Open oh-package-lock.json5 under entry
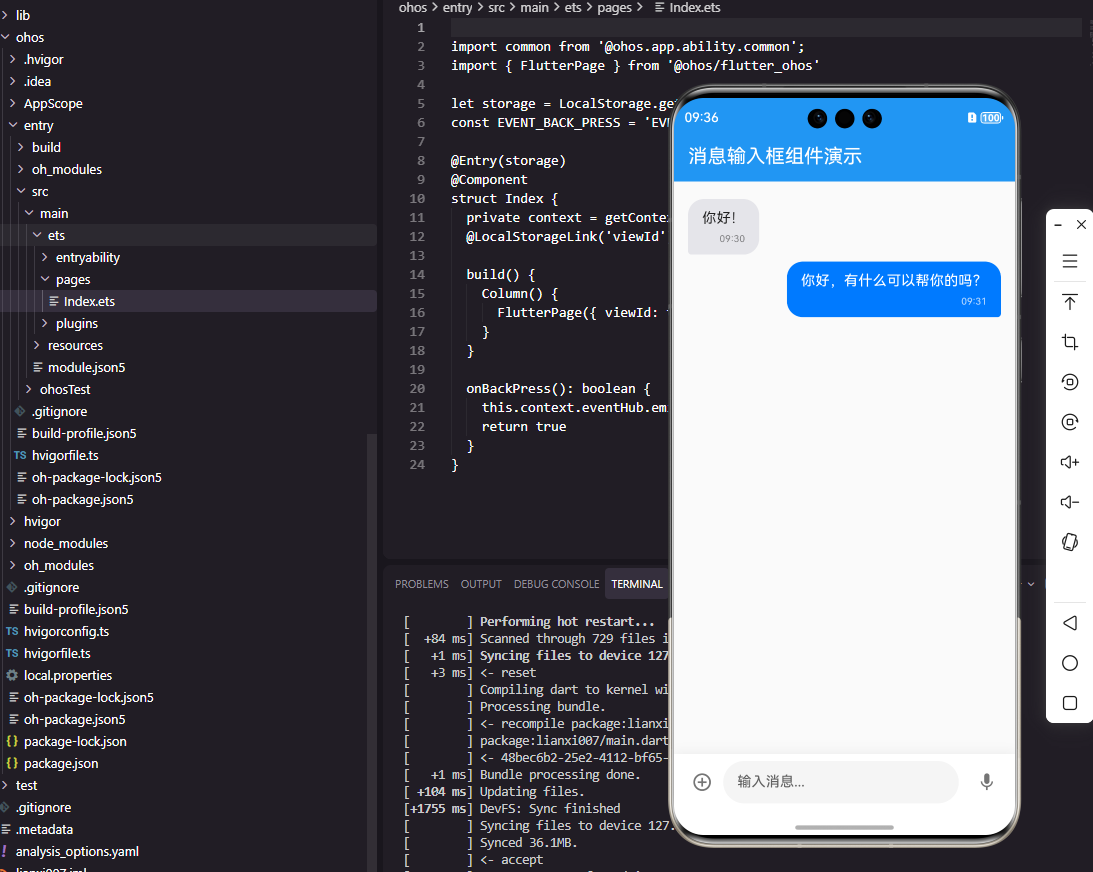Screen dimensions: 1093x872 96,477
